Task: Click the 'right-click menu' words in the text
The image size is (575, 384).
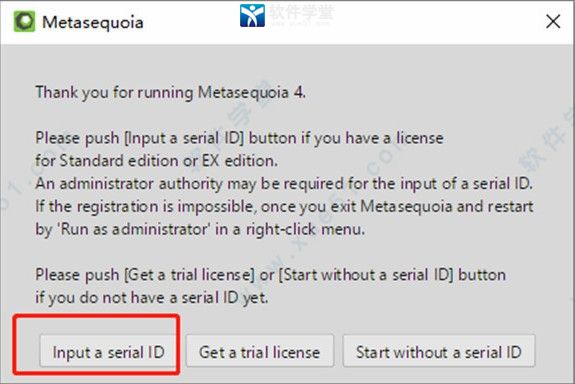Action: pyautogui.click(x=305, y=230)
